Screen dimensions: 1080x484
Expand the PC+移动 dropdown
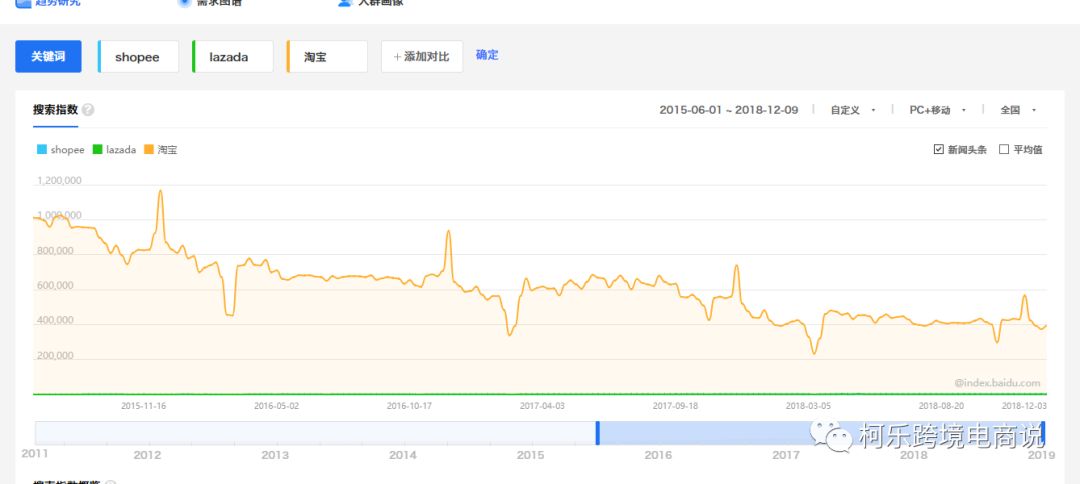click(x=937, y=110)
